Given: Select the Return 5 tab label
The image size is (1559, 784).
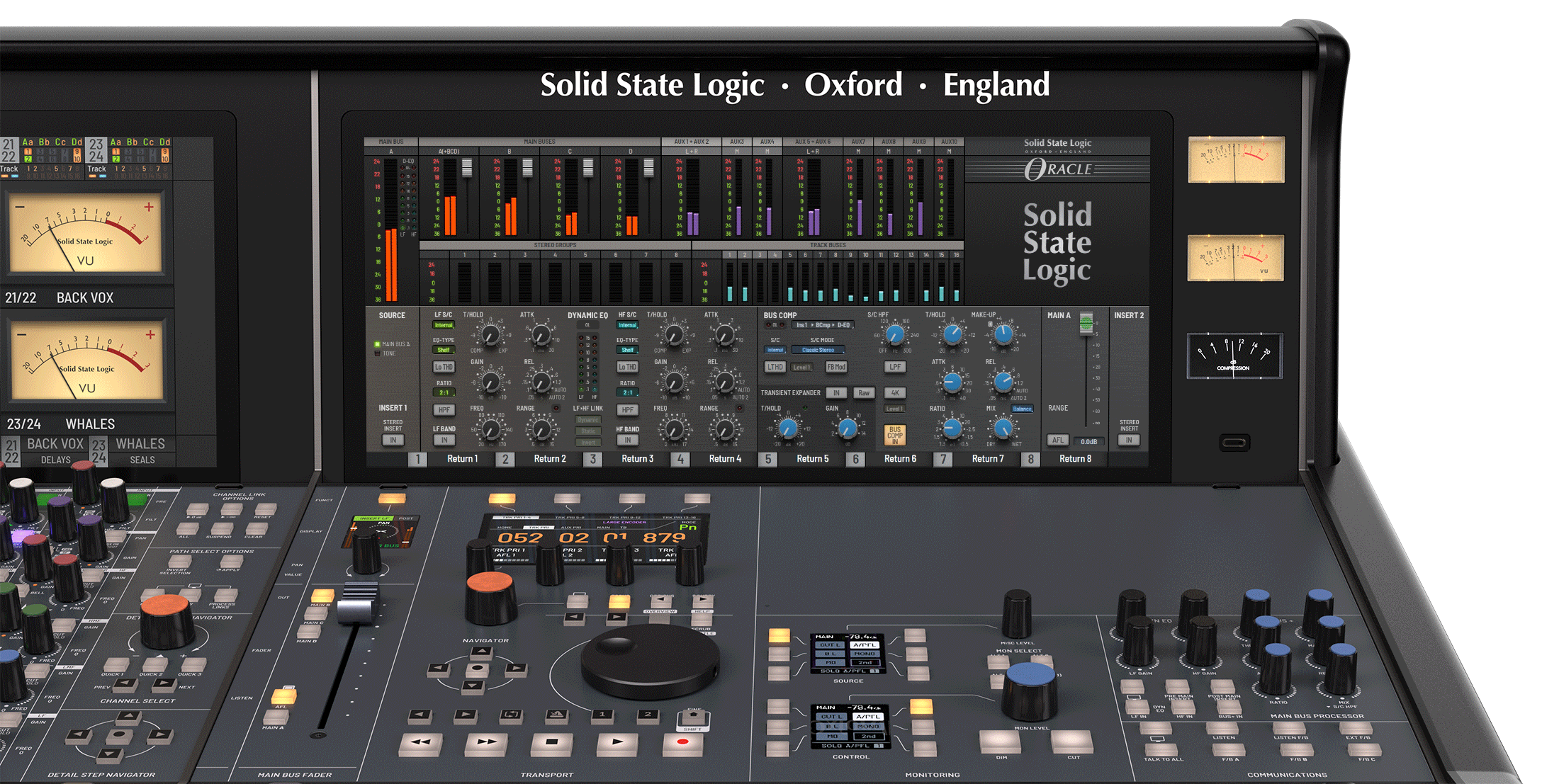Looking at the screenshot, I should [x=814, y=459].
